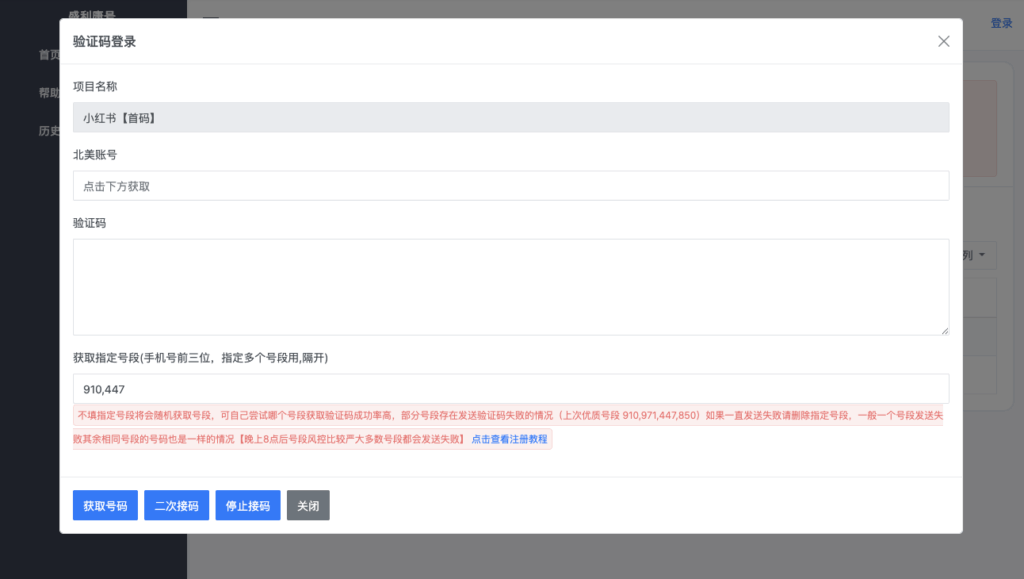Click the 获取指定号段 field label
Image resolution: width=1024 pixels, height=579 pixels.
(200, 358)
